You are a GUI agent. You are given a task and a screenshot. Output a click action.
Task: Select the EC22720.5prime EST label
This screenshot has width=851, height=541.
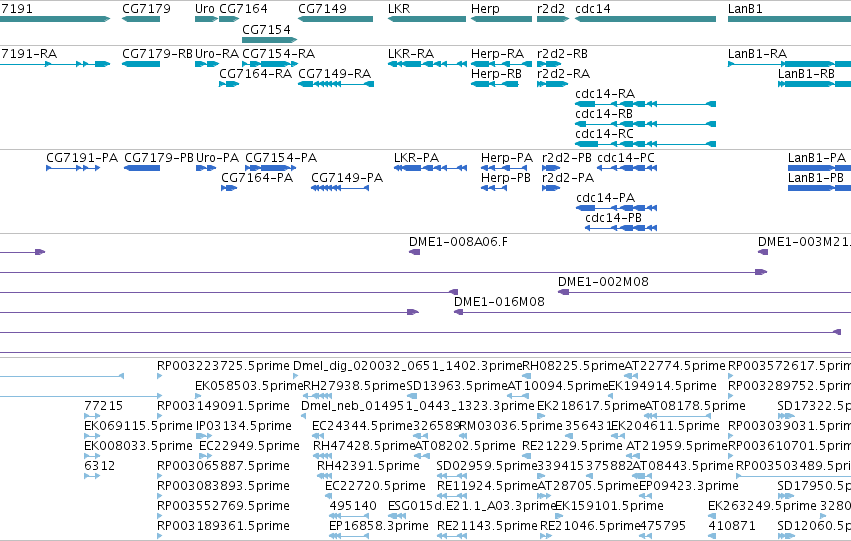tap(375, 487)
